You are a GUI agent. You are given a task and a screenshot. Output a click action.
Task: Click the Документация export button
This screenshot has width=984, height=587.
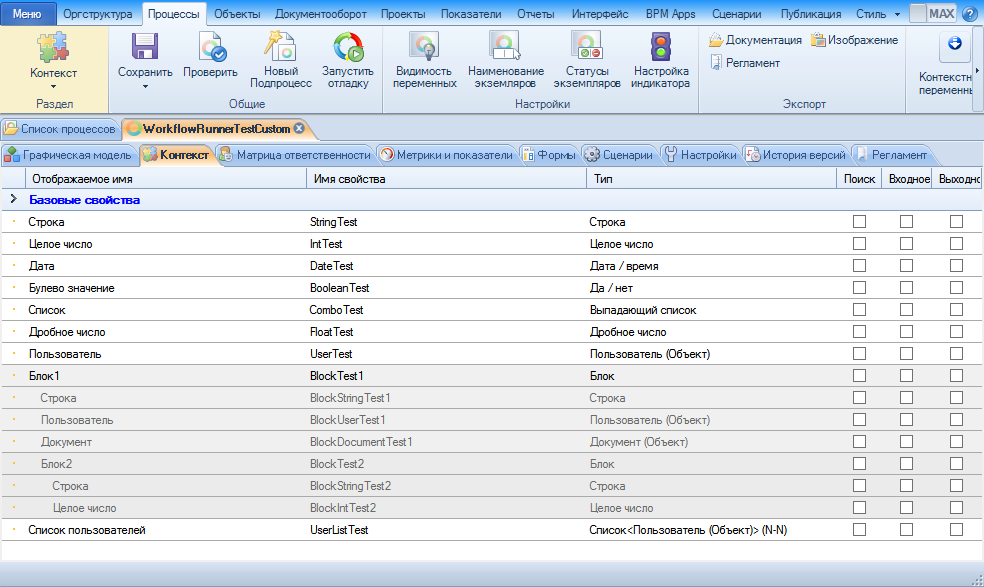(755, 40)
